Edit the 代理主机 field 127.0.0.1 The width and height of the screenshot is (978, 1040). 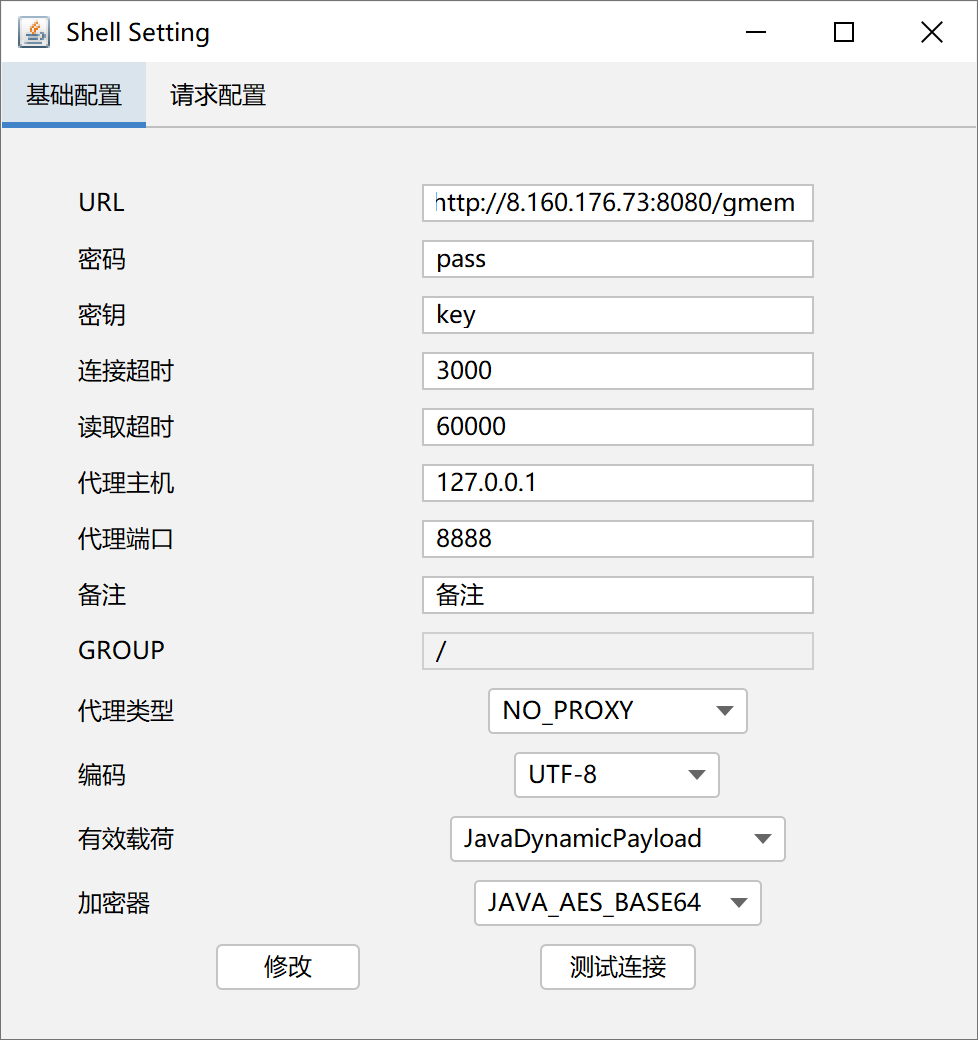(x=617, y=483)
